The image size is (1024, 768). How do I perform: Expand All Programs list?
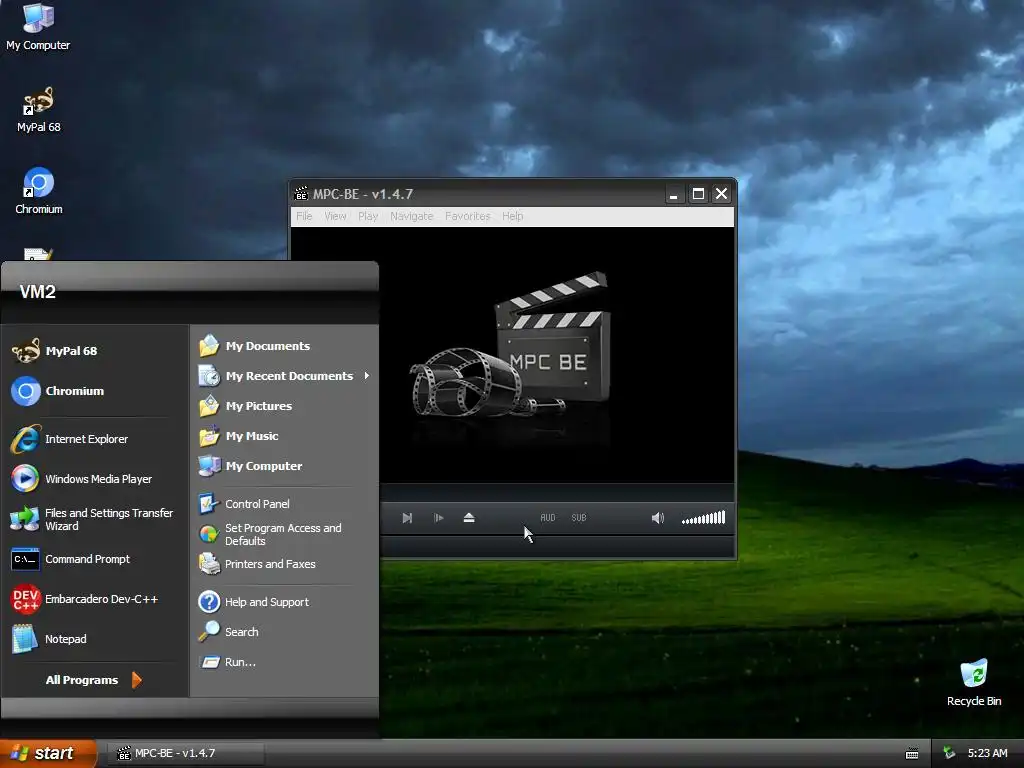click(x=93, y=680)
